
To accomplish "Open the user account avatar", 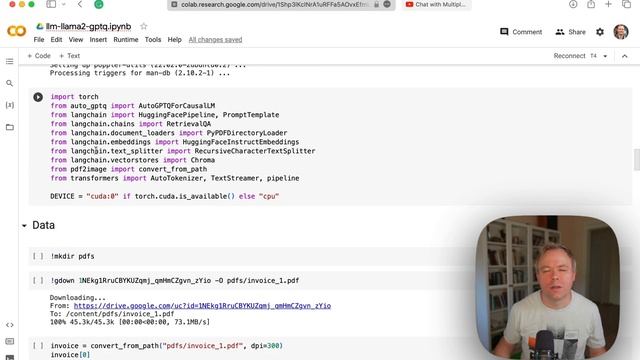I will pos(620,32).
